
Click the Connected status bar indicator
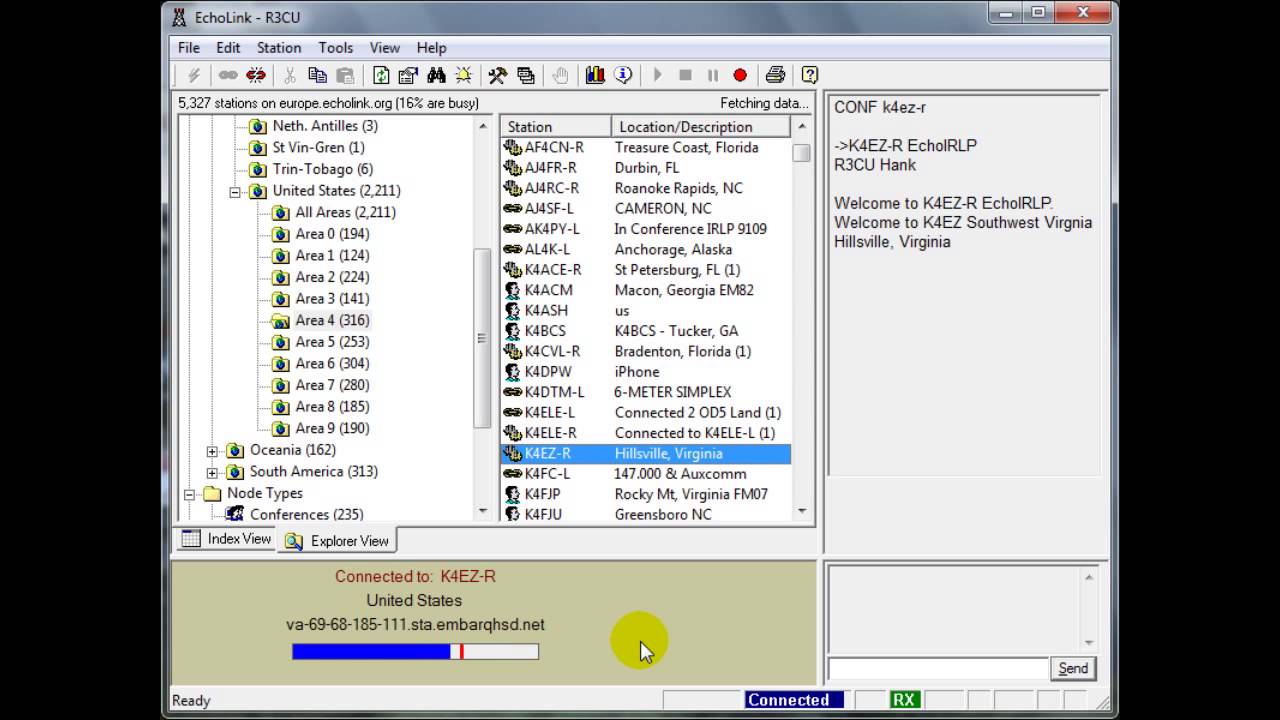794,700
